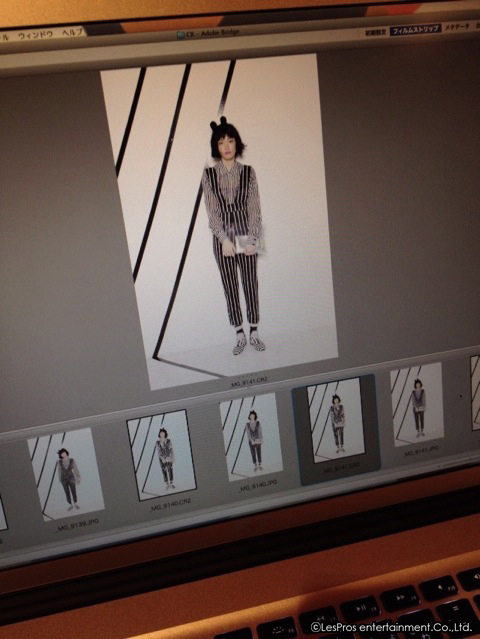Click the _MG_9139.JPG filename label
Viewport: 480px width, 639px height.
78,525
